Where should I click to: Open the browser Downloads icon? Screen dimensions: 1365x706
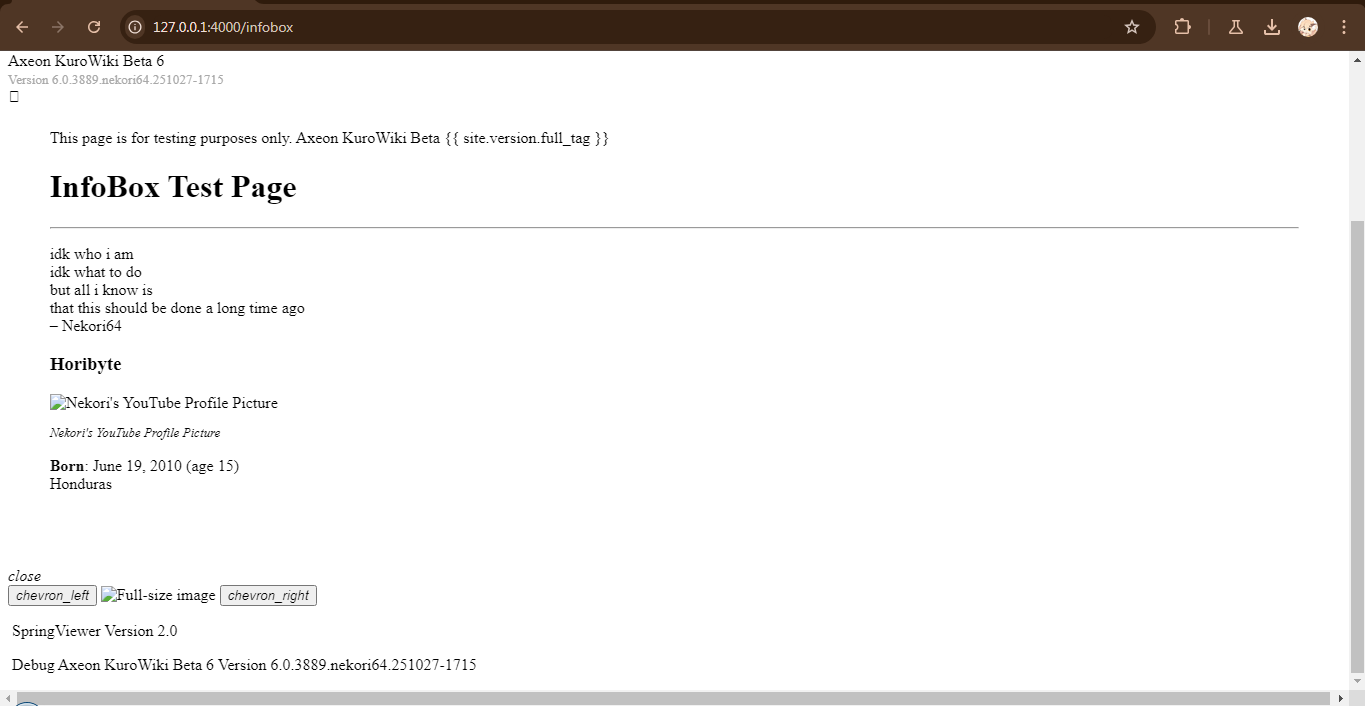(x=1272, y=27)
